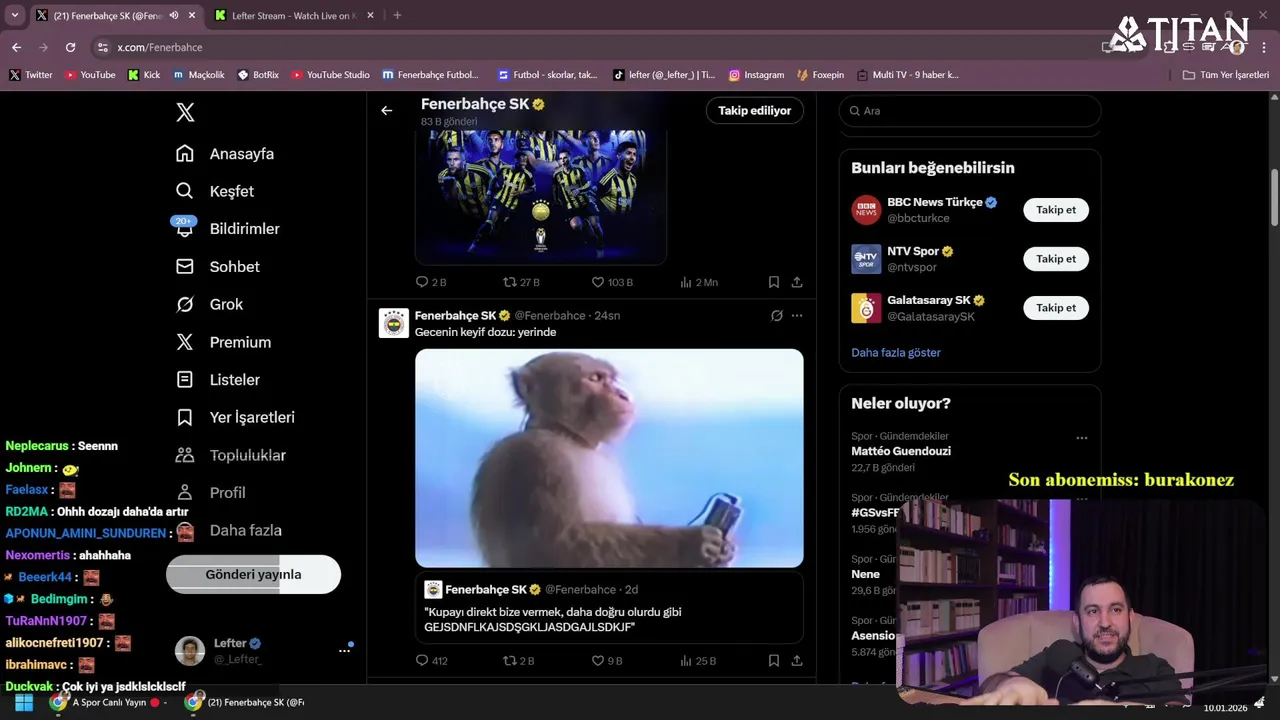Click the Ara search field
Screen dimensions: 1280x720
point(969,111)
